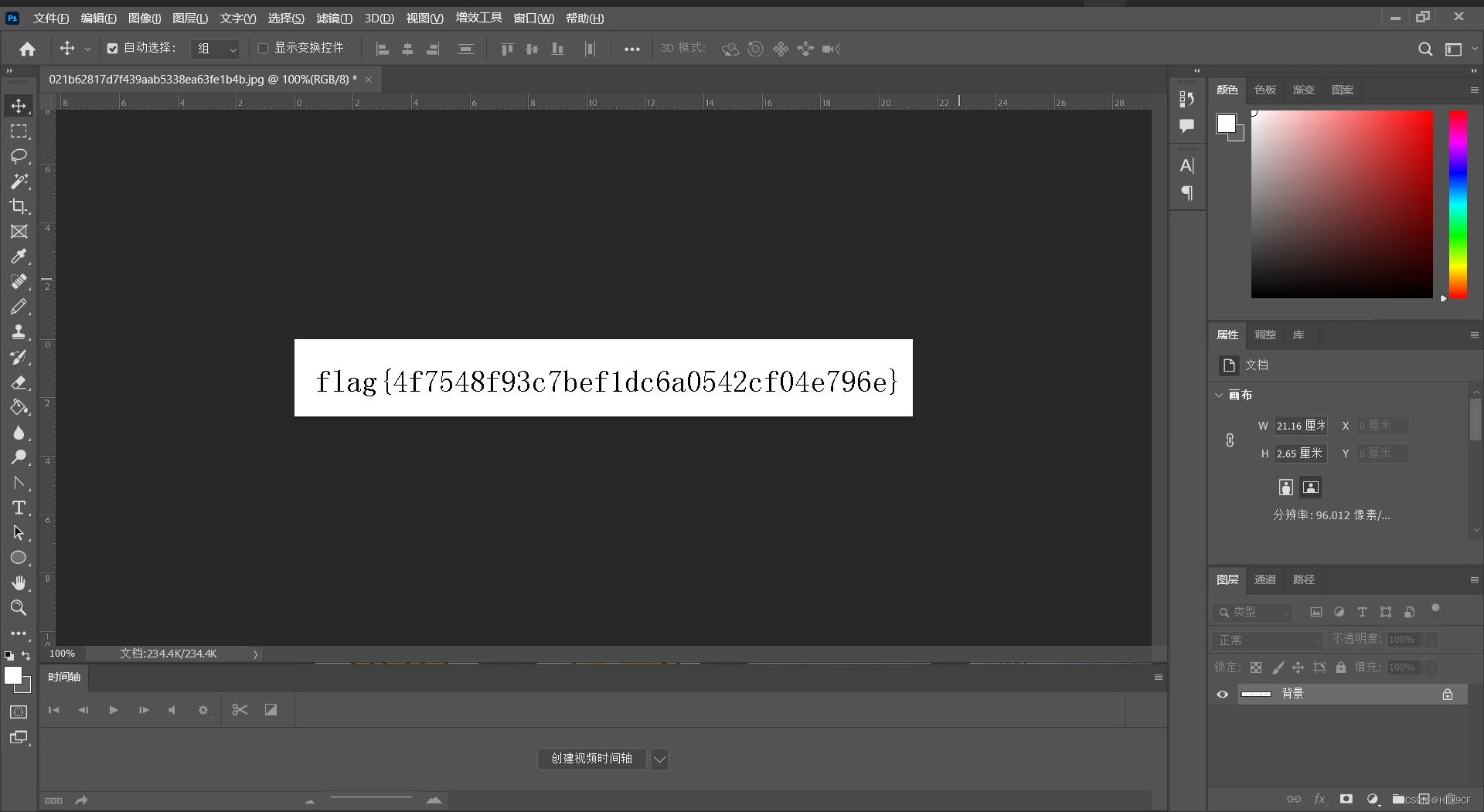Image resolution: width=1484 pixels, height=812 pixels.
Task: Open the layer styles fx button
Action: [1319, 799]
